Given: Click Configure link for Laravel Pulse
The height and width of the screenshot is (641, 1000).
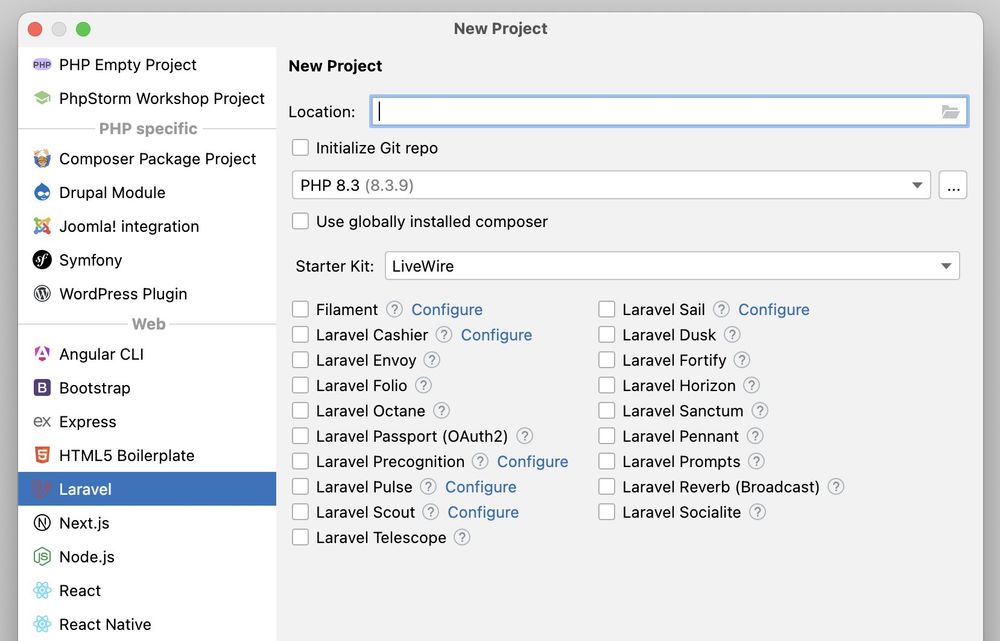Looking at the screenshot, I should click(481, 487).
